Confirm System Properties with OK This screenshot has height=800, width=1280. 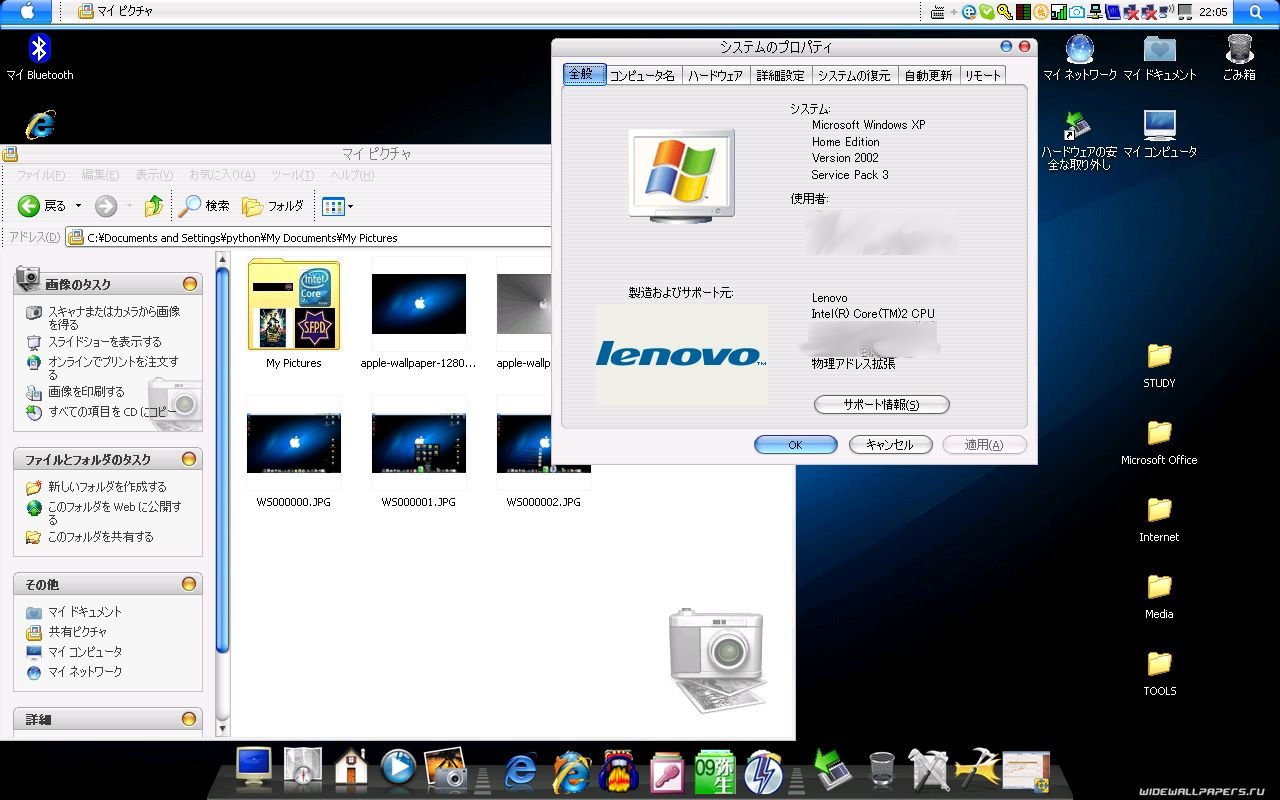click(795, 445)
